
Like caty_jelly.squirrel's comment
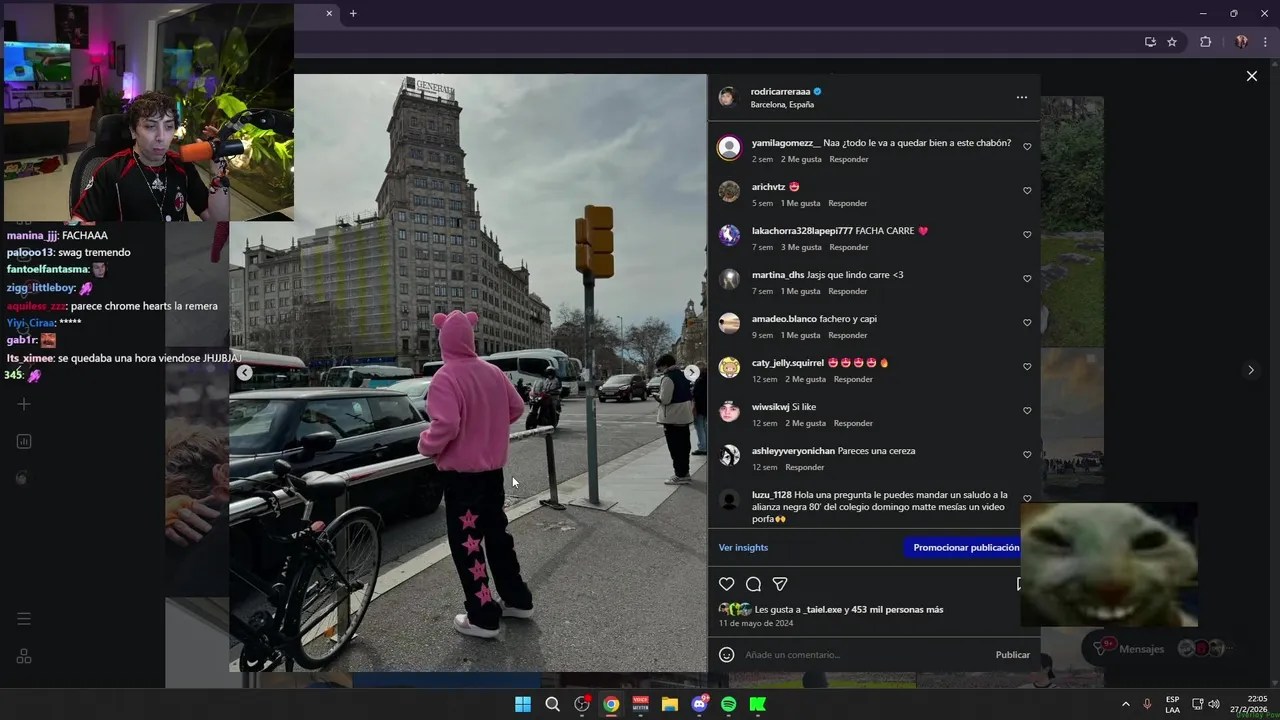[1027, 367]
